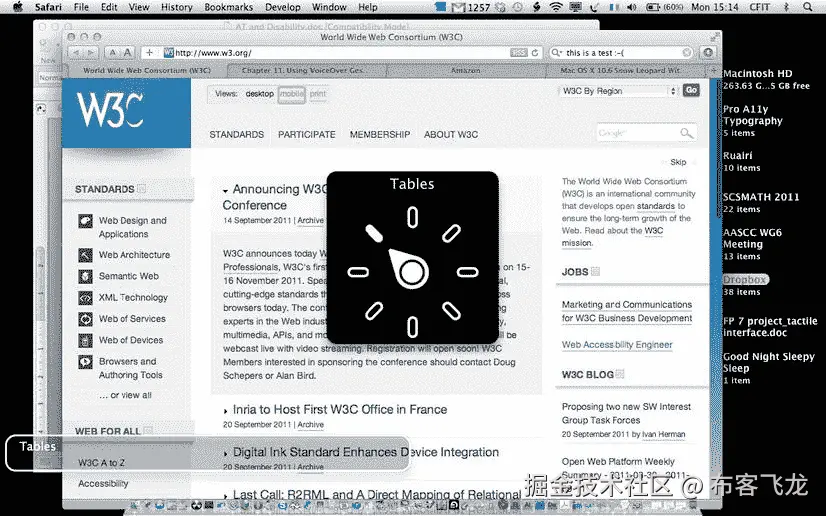
Task: Click the Web of Services icon
Action: click(x=85, y=319)
